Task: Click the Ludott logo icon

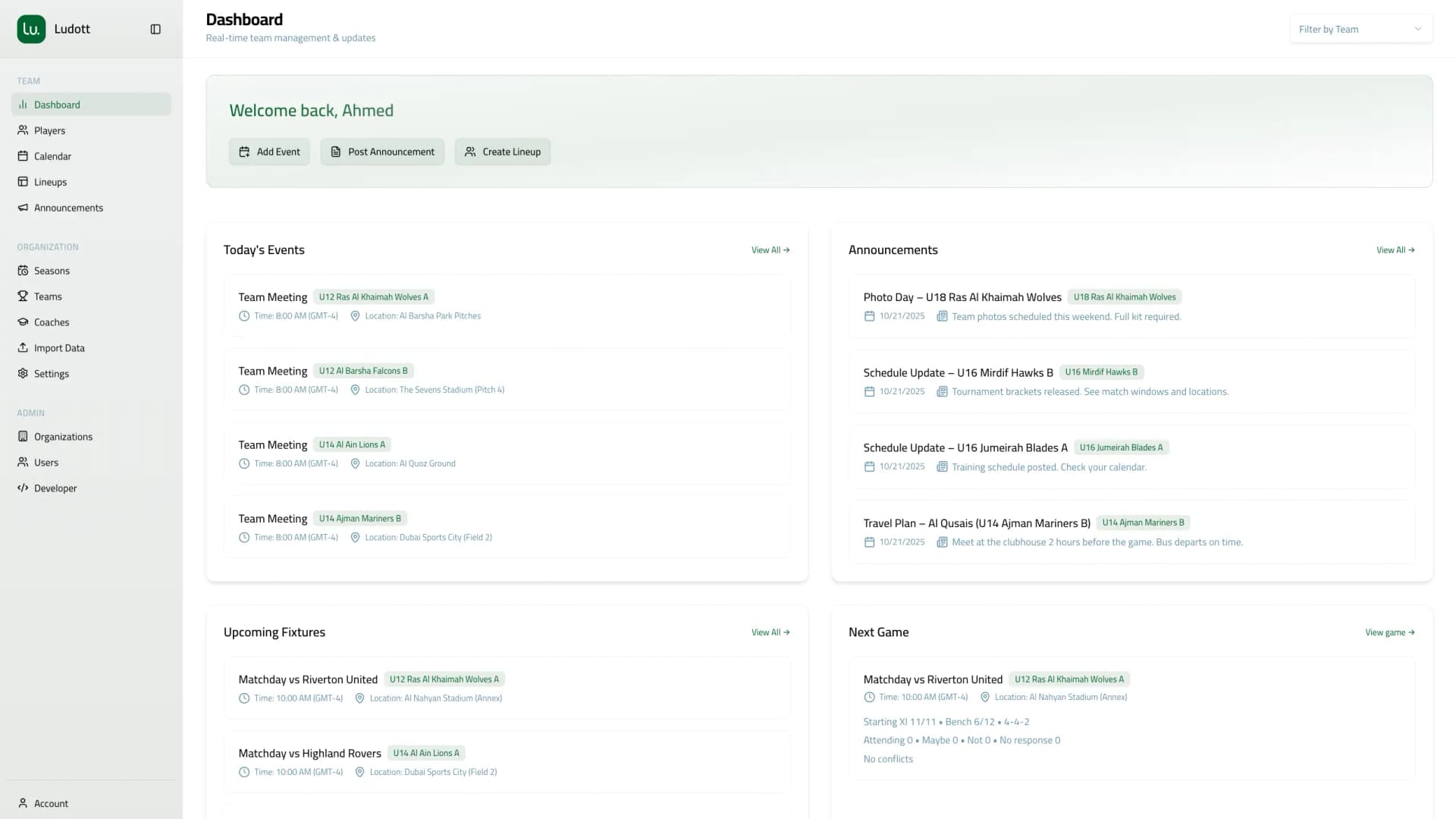Action: (31, 29)
